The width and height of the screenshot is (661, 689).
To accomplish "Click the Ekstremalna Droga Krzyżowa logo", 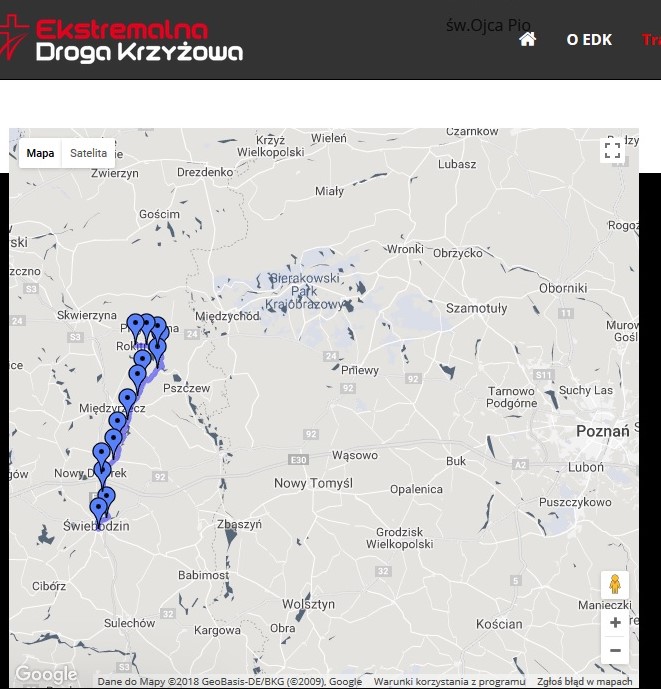I will (121, 39).
